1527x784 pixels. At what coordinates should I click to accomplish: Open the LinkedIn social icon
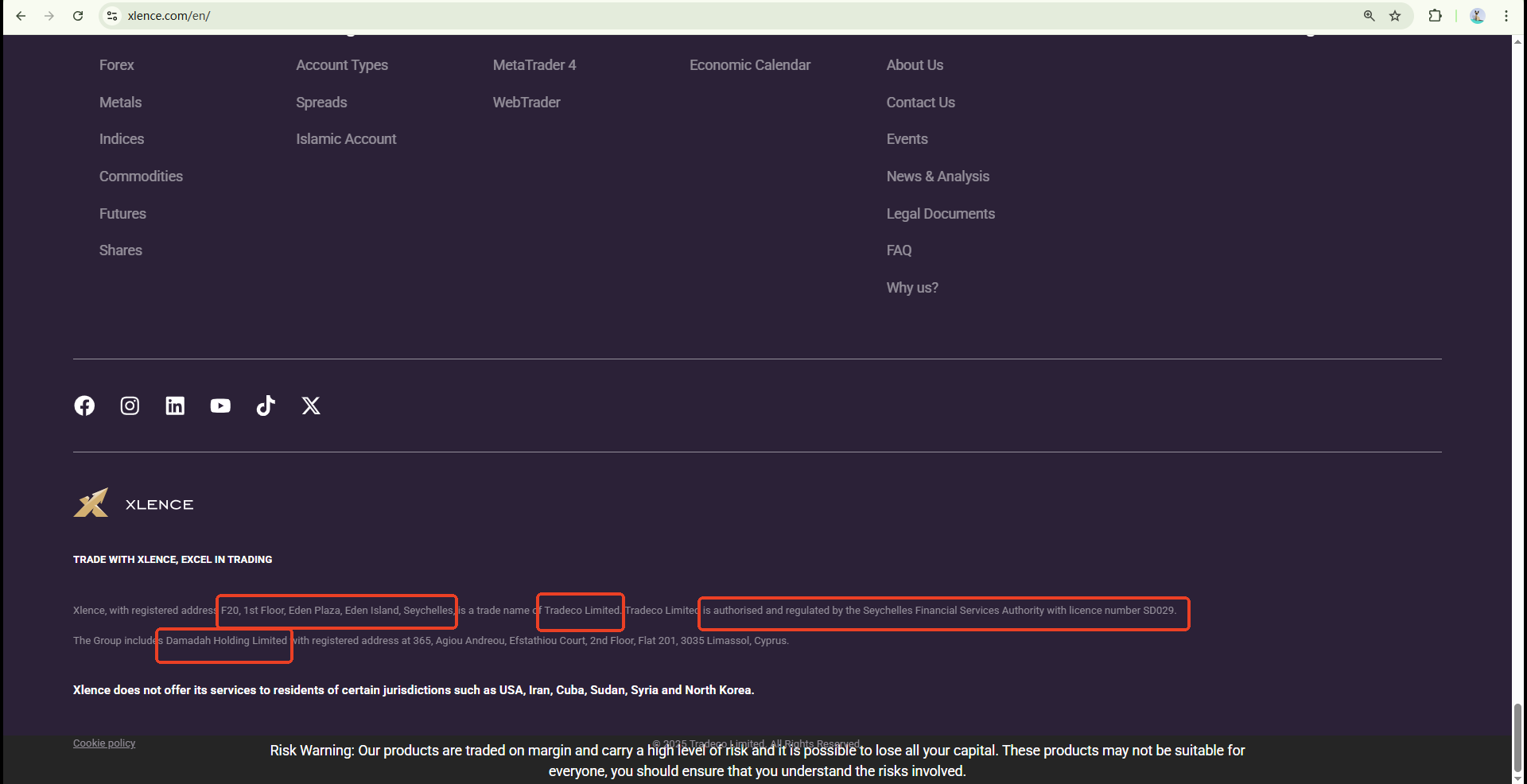tap(175, 406)
